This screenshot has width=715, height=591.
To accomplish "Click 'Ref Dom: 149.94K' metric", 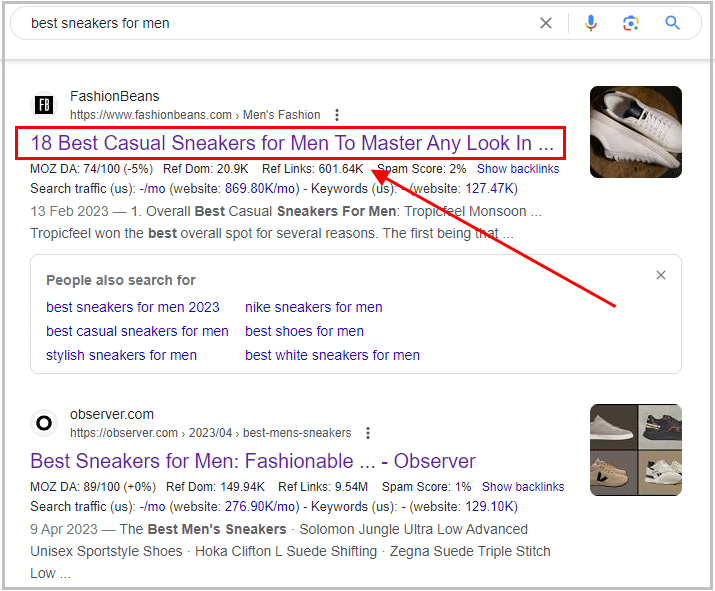I will click(x=215, y=487).
